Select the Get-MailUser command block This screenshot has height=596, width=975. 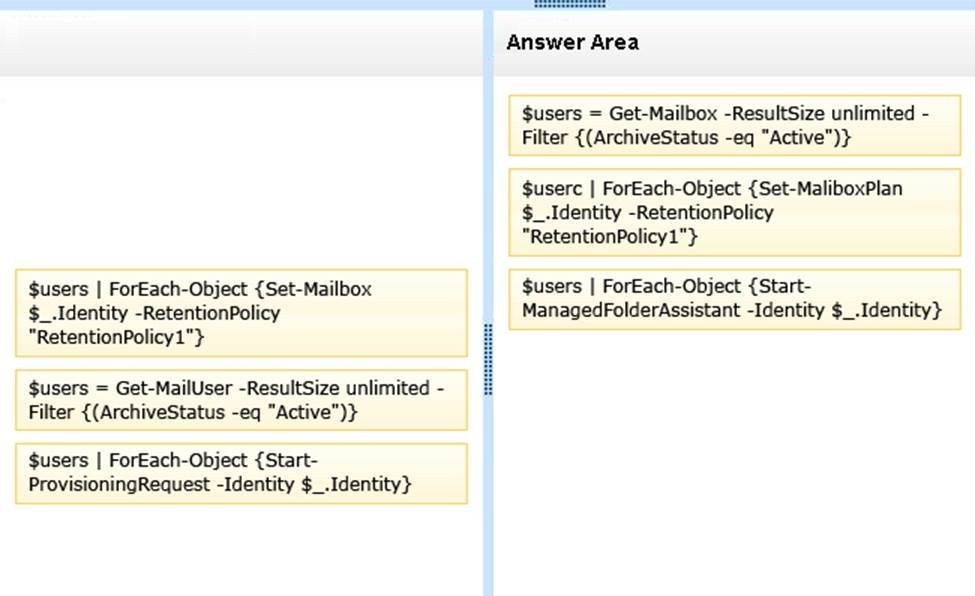click(x=241, y=400)
